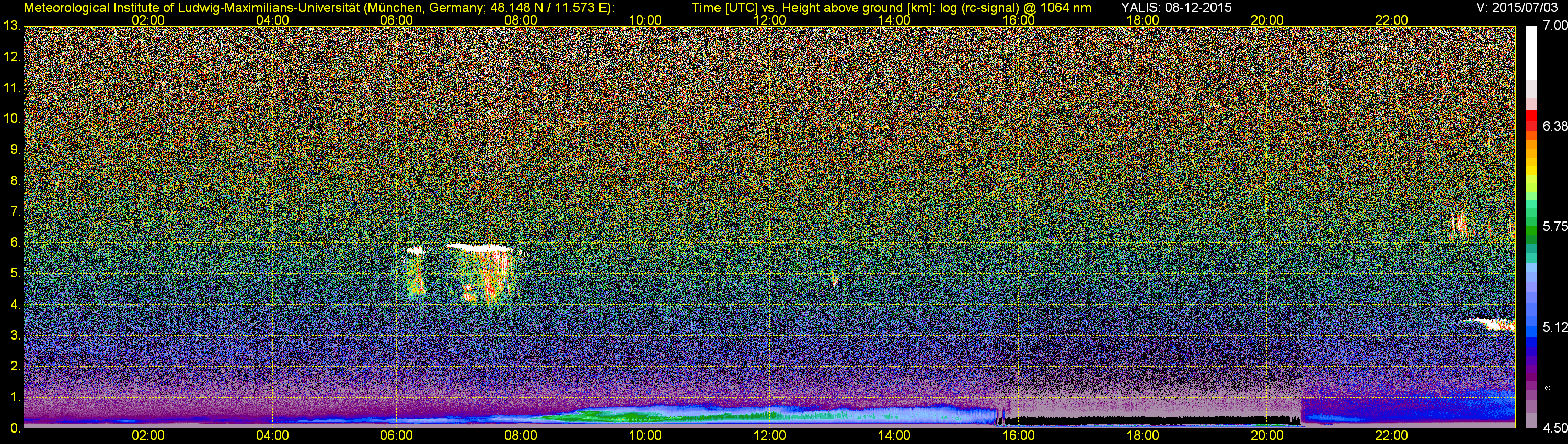The width and height of the screenshot is (1568, 444).
Task: Click the 2 km height axis label
Action: click(15, 366)
